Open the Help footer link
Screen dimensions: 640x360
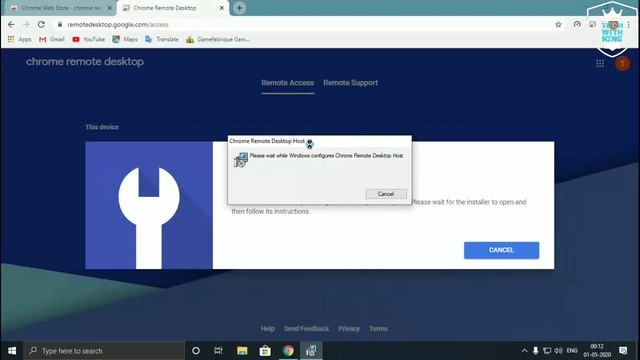coord(268,329)
